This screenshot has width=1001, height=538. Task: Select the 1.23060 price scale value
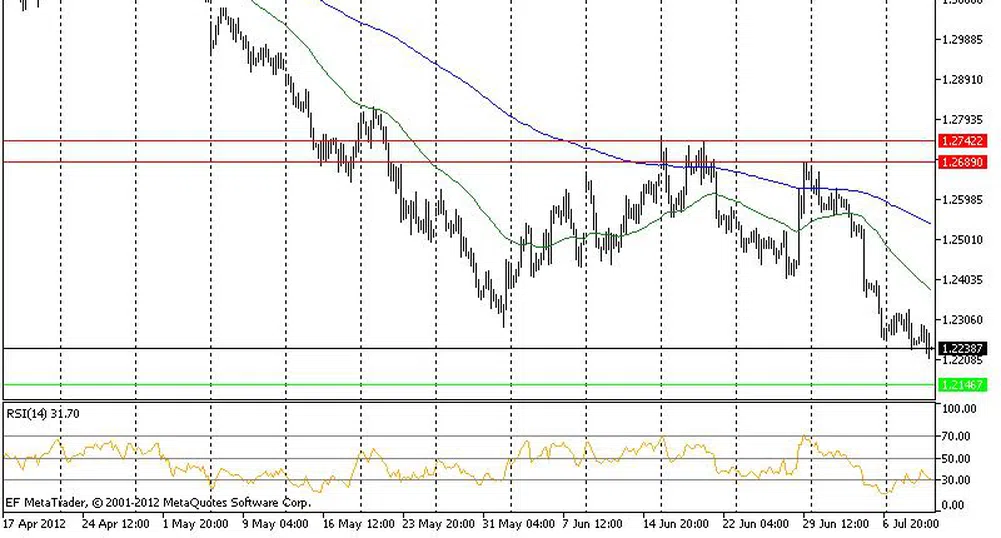[962, 320]
